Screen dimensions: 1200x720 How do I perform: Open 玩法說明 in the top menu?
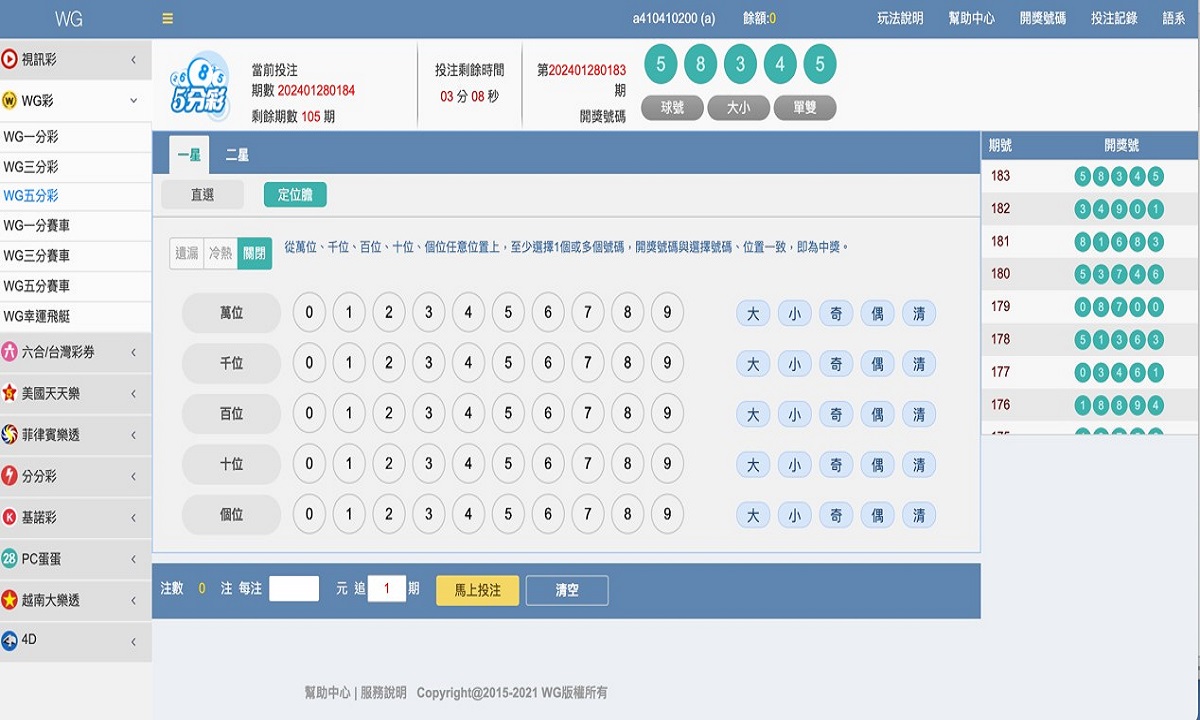(900, 18)
